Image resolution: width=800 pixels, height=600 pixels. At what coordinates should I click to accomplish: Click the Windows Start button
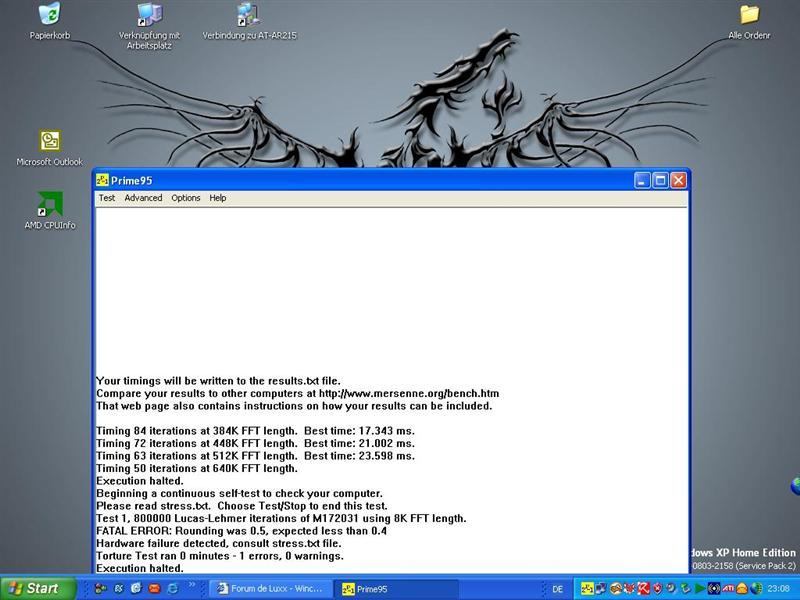(x=39, y=588)
